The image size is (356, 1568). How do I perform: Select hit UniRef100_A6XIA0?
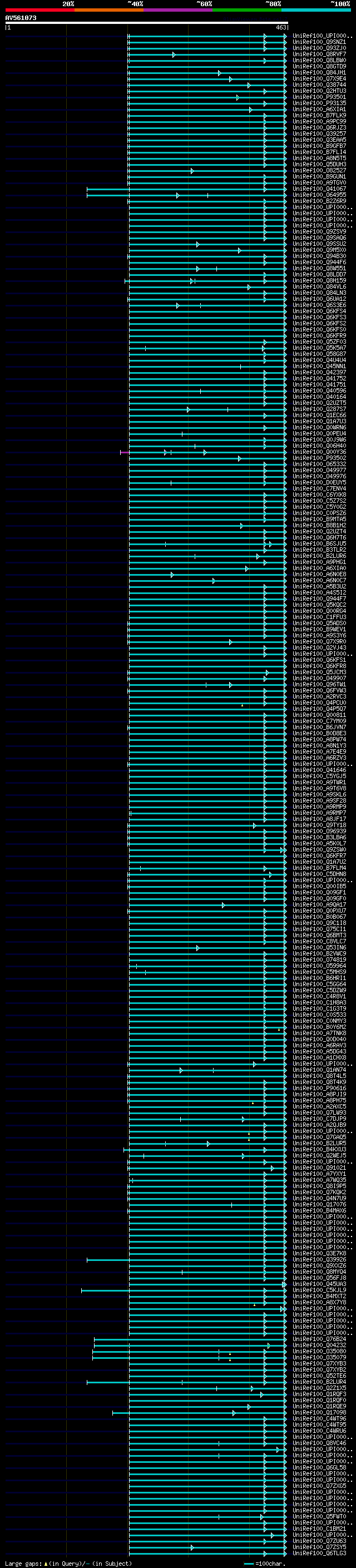[319, 568]
